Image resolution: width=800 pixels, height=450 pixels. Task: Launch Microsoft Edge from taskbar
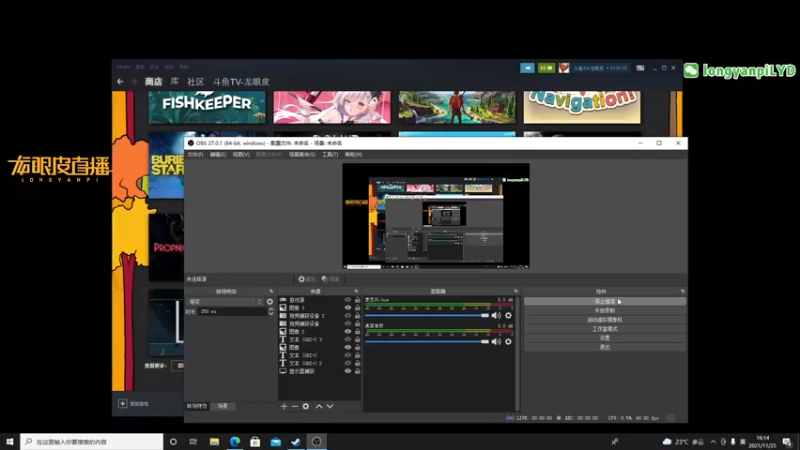click(x=235, y=441)
